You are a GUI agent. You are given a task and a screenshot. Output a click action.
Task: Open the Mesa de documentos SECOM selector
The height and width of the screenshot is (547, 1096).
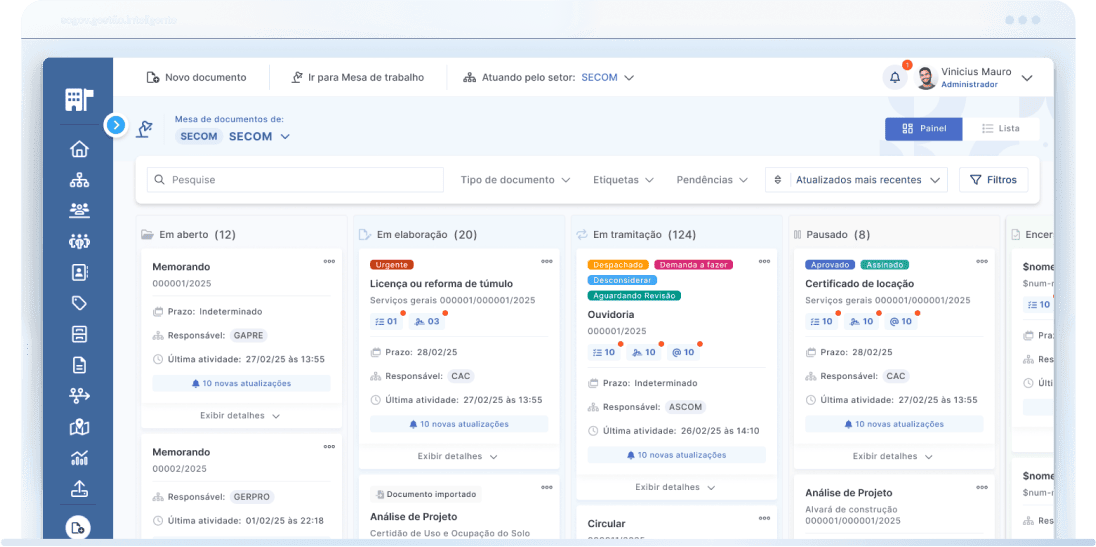232,136
